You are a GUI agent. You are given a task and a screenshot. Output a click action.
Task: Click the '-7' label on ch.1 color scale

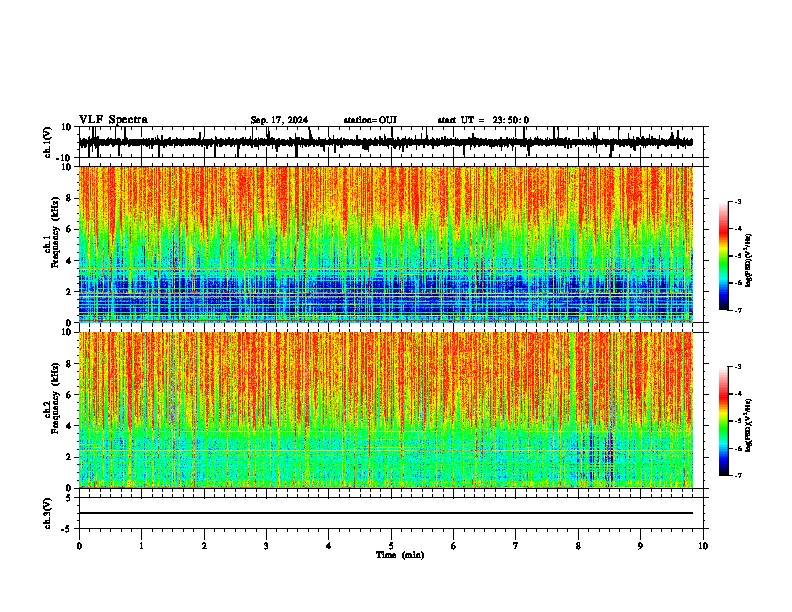tap(738, 310)
